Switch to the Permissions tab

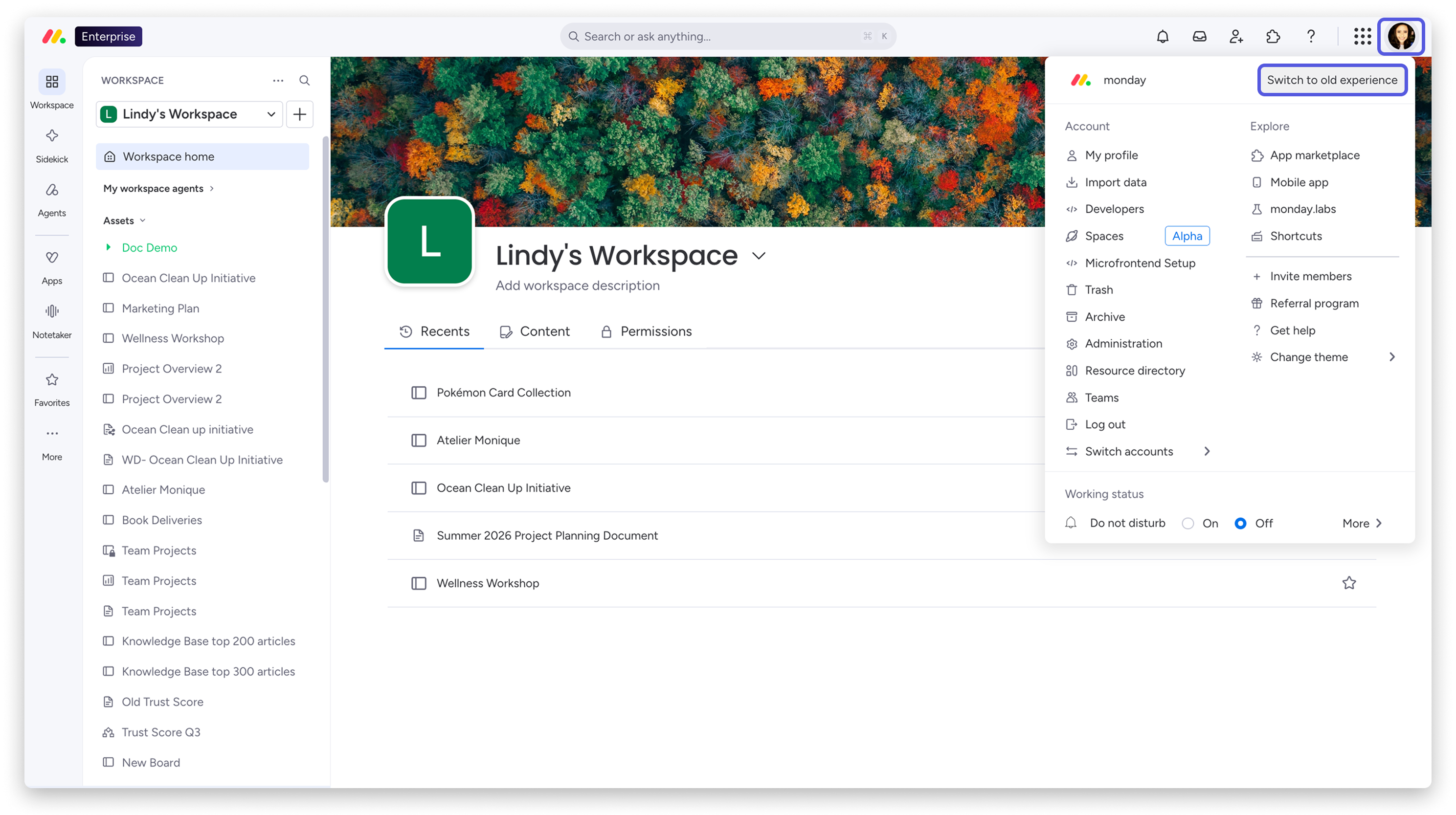[x=646, y=332]
